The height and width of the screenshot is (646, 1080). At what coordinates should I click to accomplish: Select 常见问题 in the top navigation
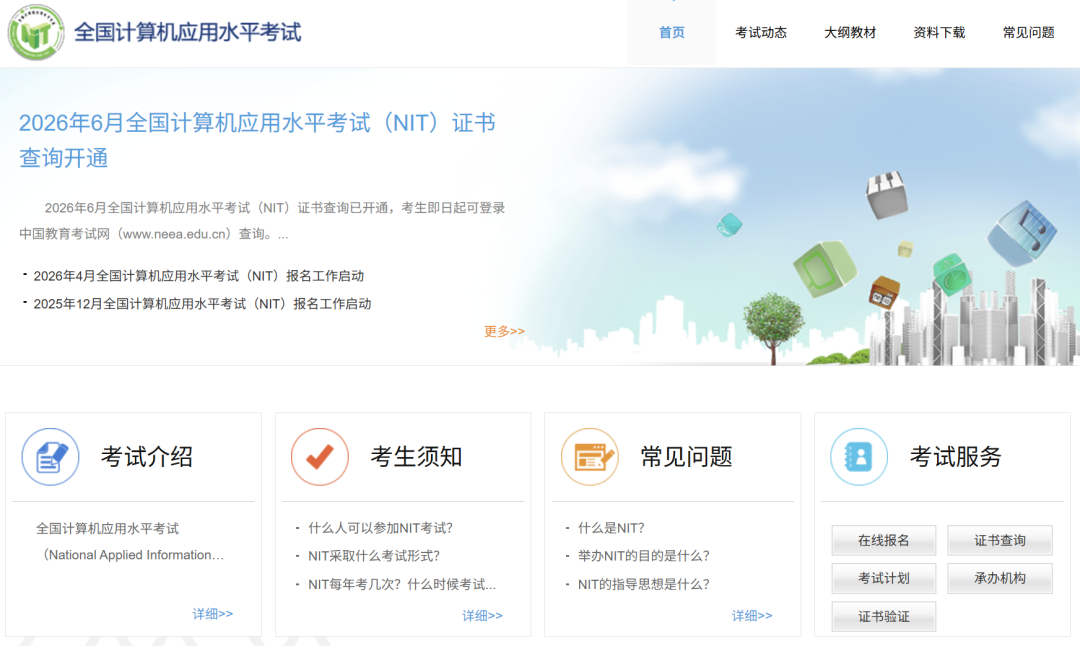1028,32
